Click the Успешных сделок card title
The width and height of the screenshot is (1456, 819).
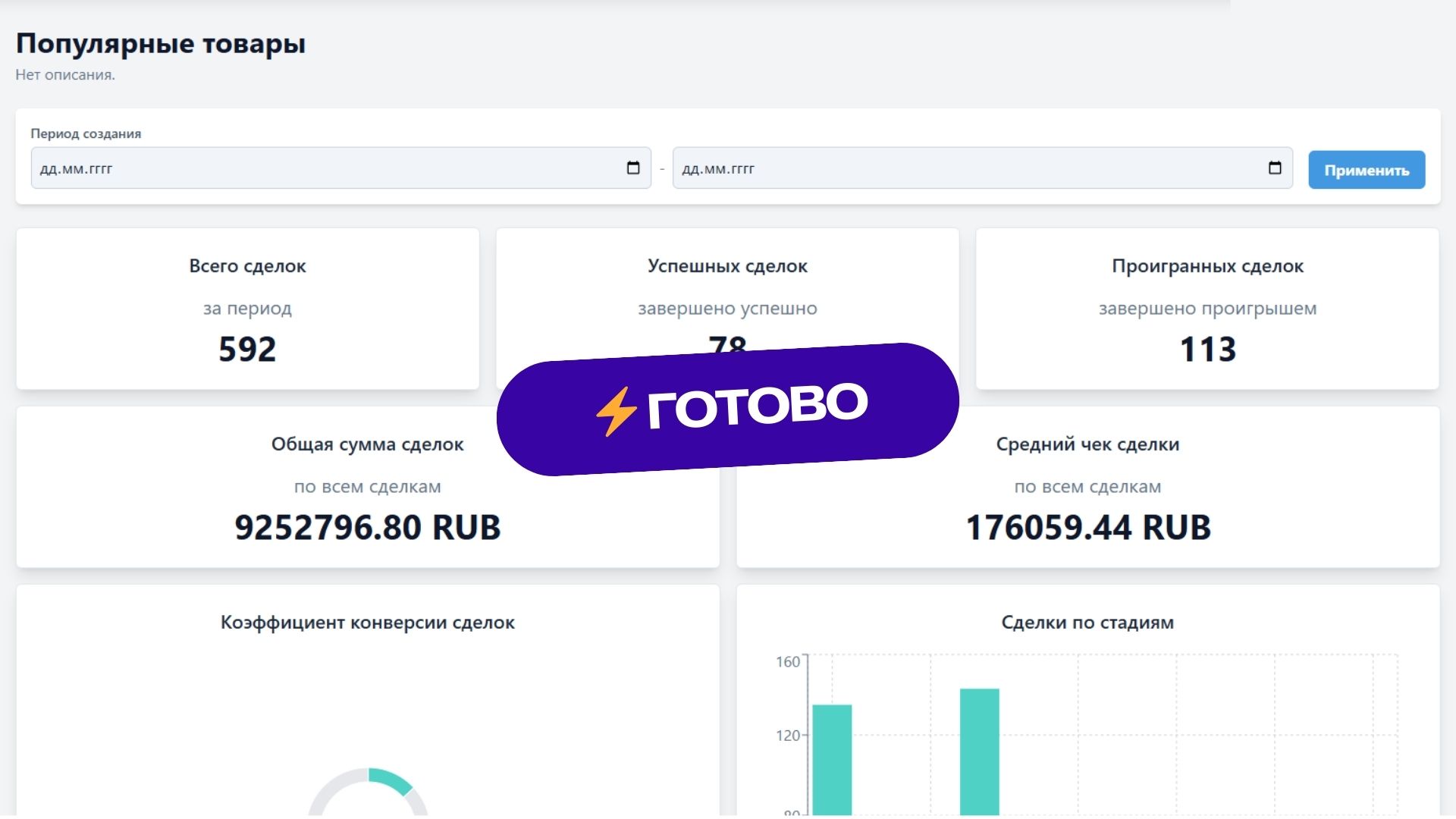[726, 266]
